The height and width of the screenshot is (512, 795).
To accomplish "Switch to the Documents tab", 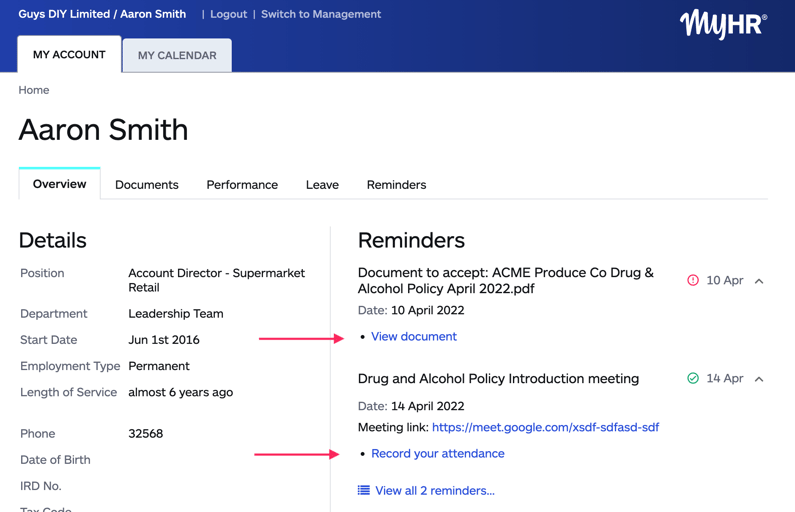I will [x=147, y=185].
